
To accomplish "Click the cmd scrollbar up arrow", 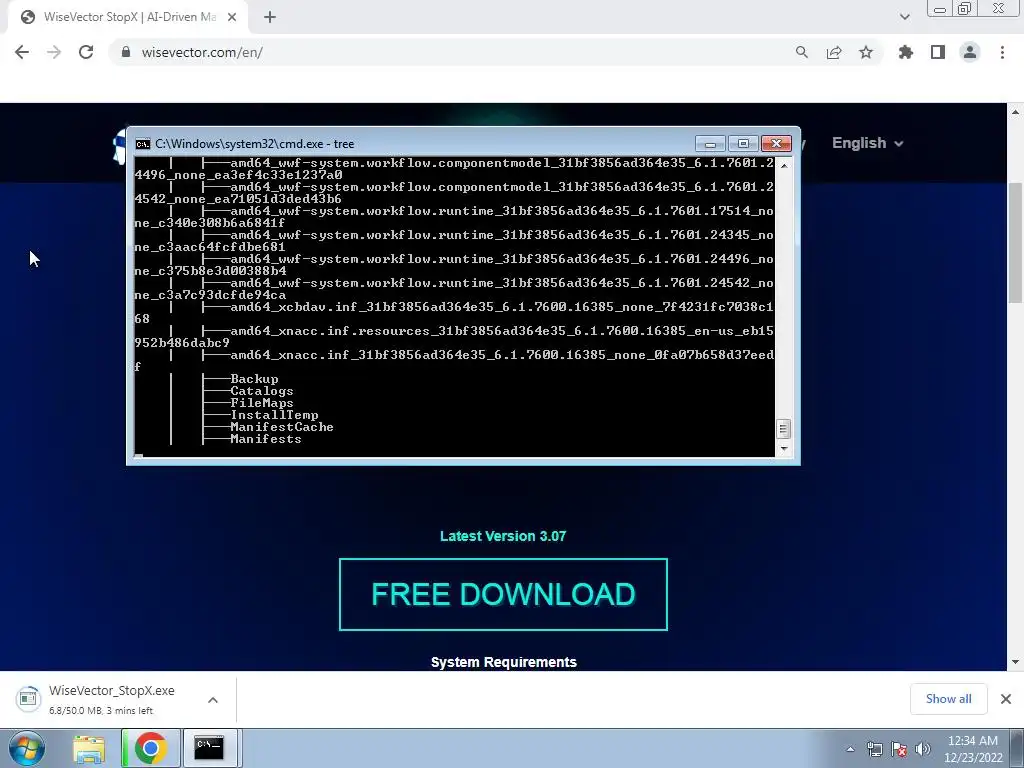I will tap(784, 166).
